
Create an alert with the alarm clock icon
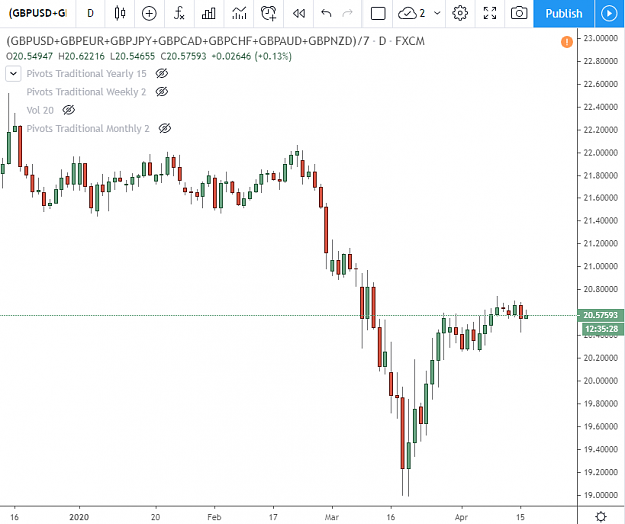(x=269, y=14)
